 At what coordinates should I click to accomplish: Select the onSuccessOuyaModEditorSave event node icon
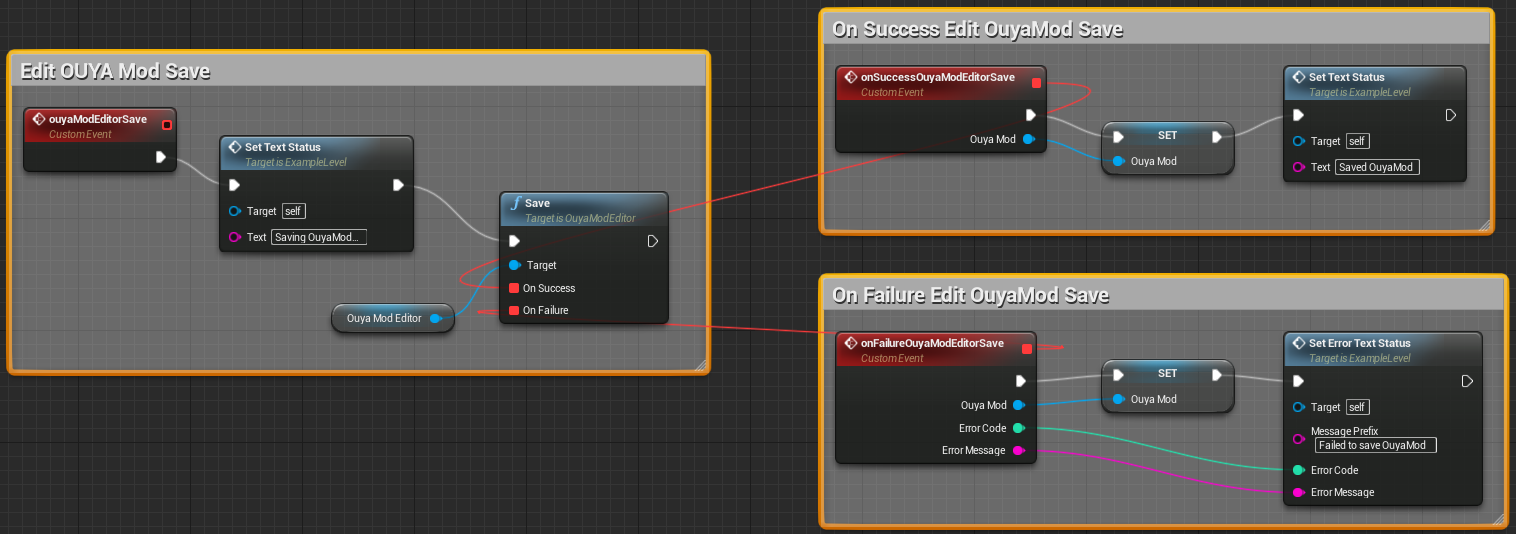(x=851, y=77)
